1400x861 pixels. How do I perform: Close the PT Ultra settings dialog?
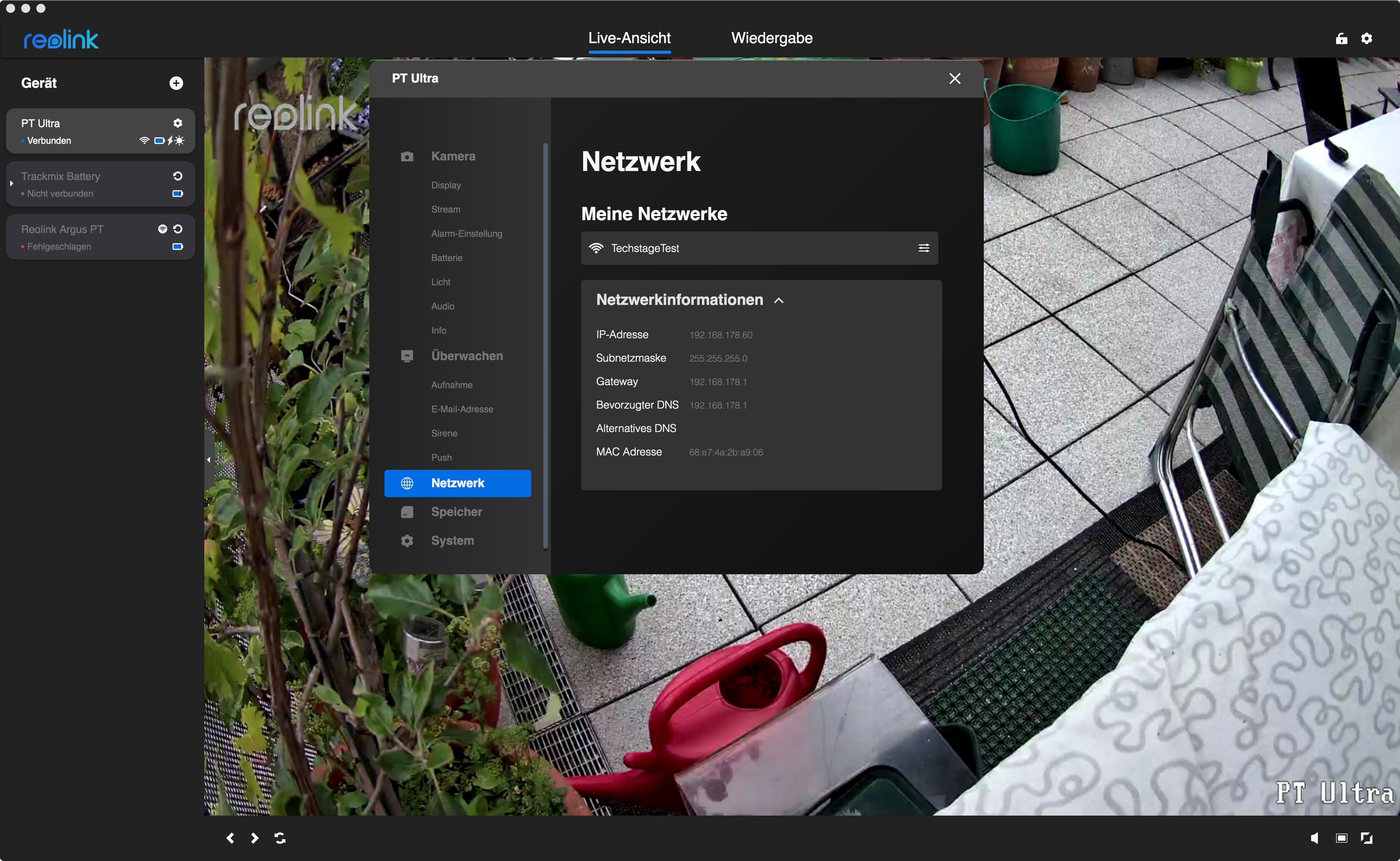[955, 79]
